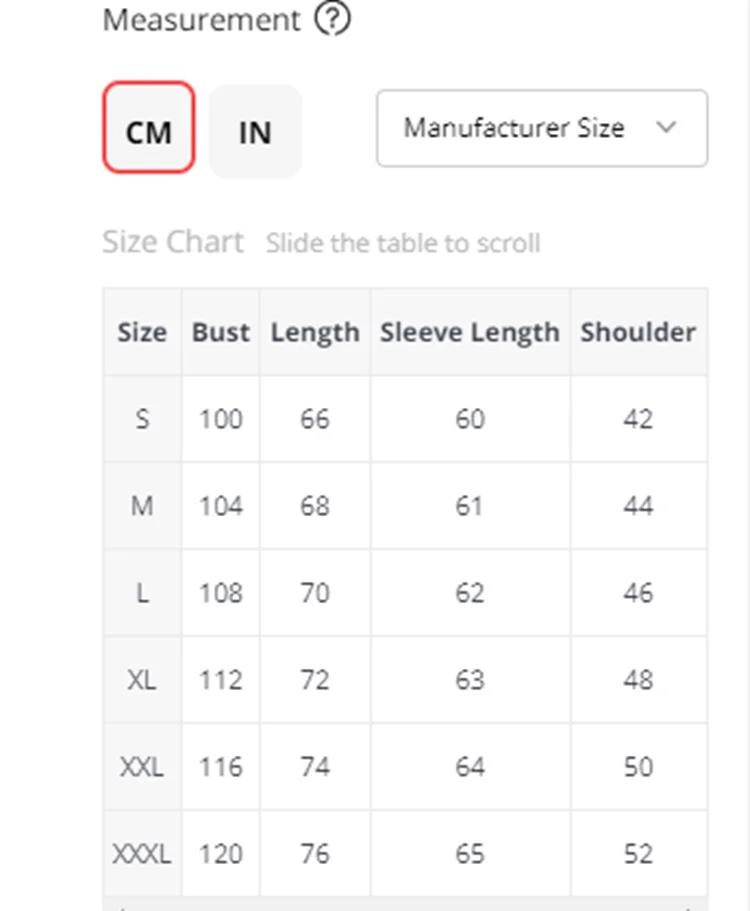
Task: Select the XXL size row label
Action: (142, 767)
